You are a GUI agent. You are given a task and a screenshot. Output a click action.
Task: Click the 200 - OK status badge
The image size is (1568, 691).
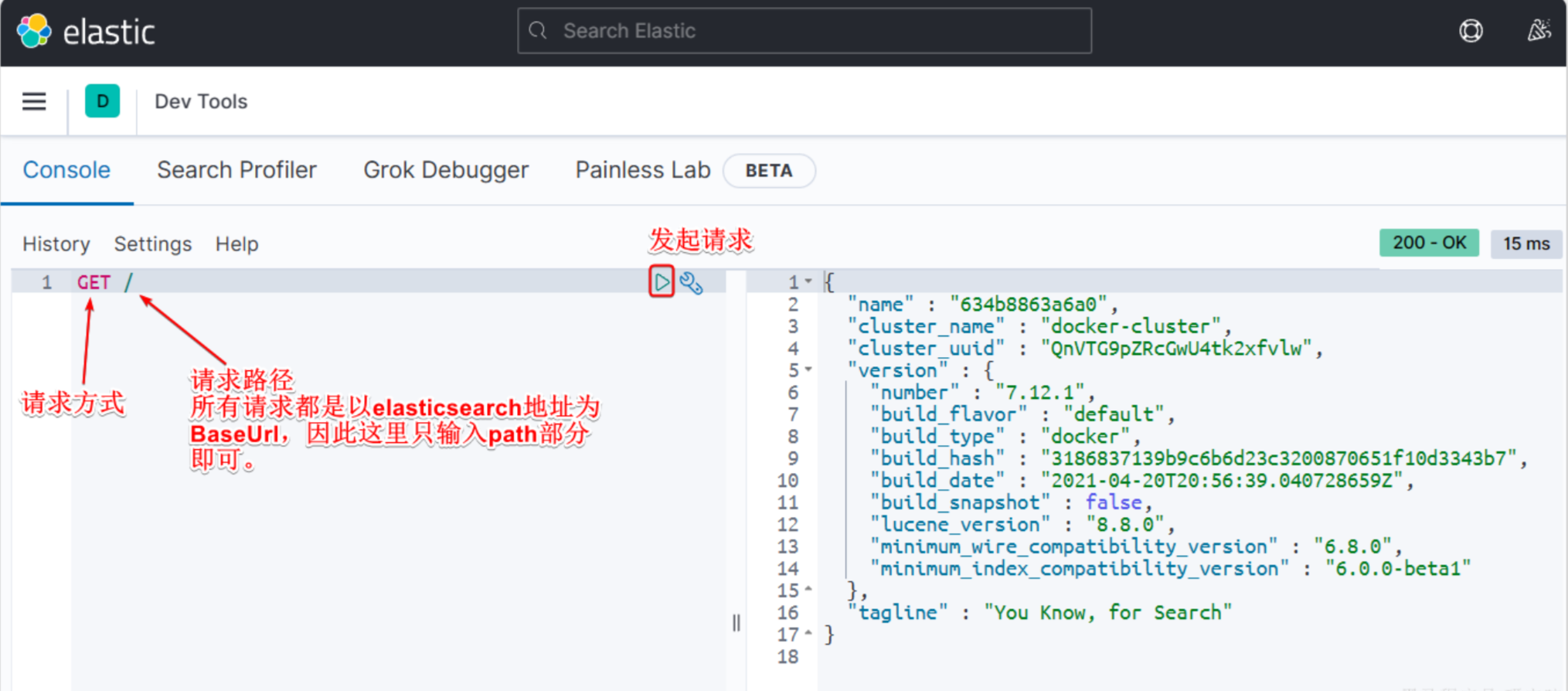[1429, 243]
